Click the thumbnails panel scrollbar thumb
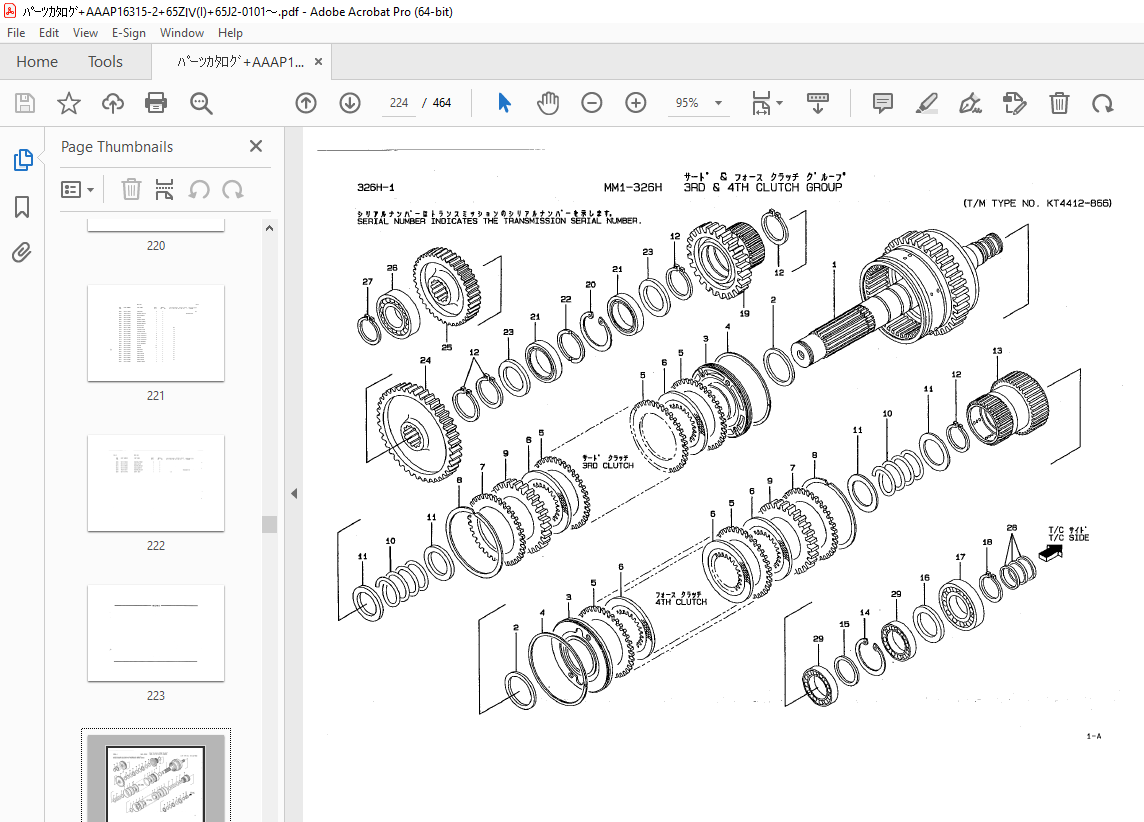Viewport: 1144px width, 822px height. click(269, 524)
